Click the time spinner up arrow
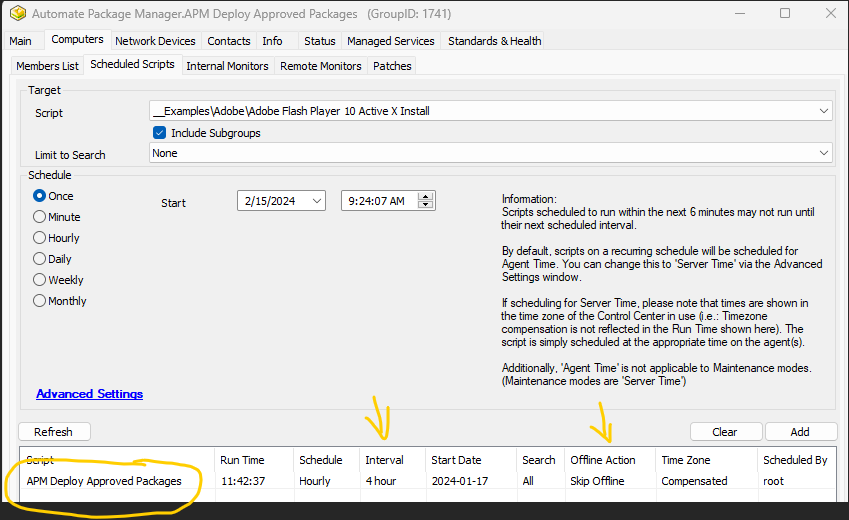 [426, 197]
